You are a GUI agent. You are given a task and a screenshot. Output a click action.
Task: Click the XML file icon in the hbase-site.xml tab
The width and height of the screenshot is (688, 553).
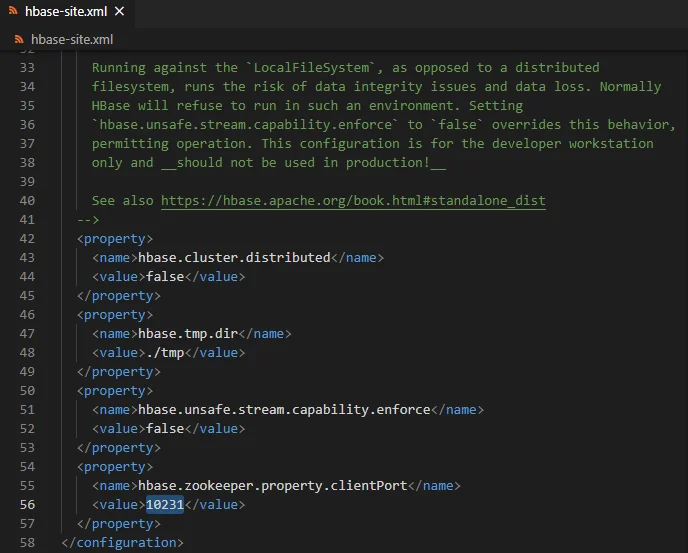[11, 14]
